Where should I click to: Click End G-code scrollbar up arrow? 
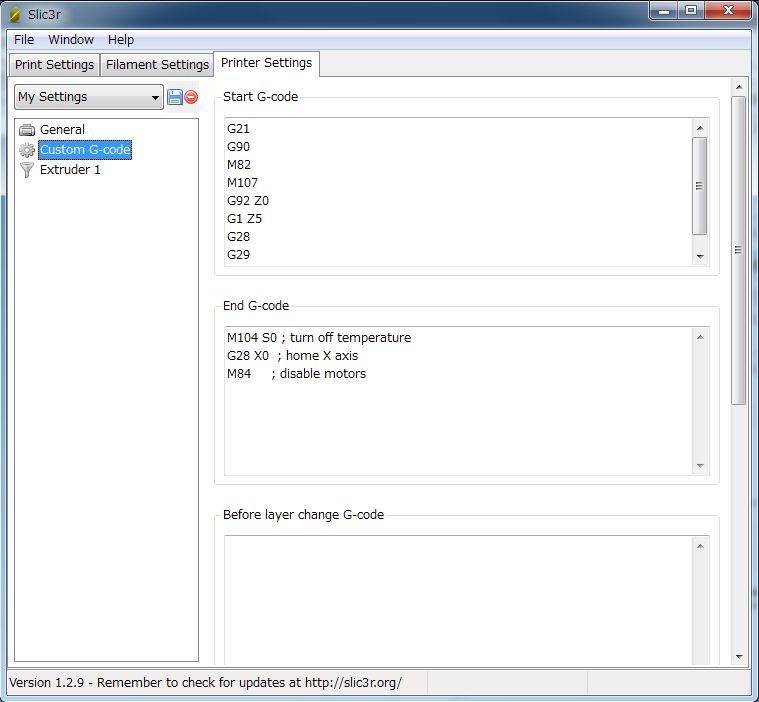click(700, 337)
